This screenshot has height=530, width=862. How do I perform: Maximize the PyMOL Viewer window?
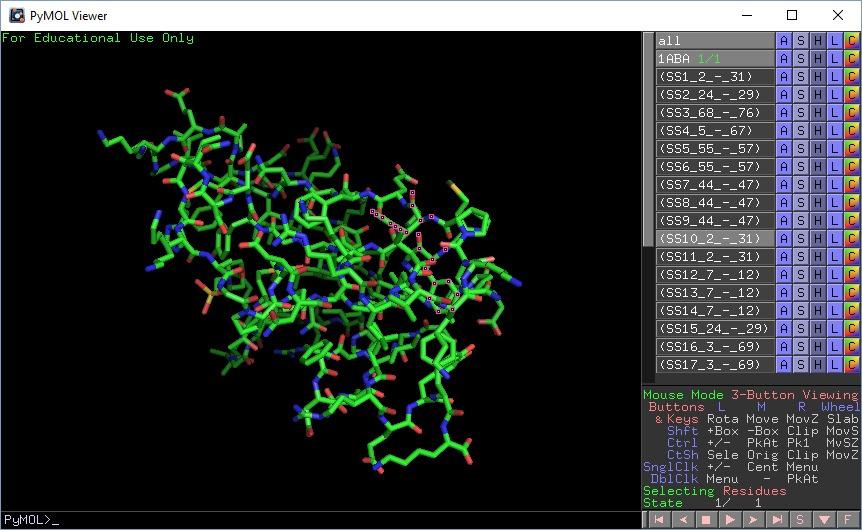[792, 15]
